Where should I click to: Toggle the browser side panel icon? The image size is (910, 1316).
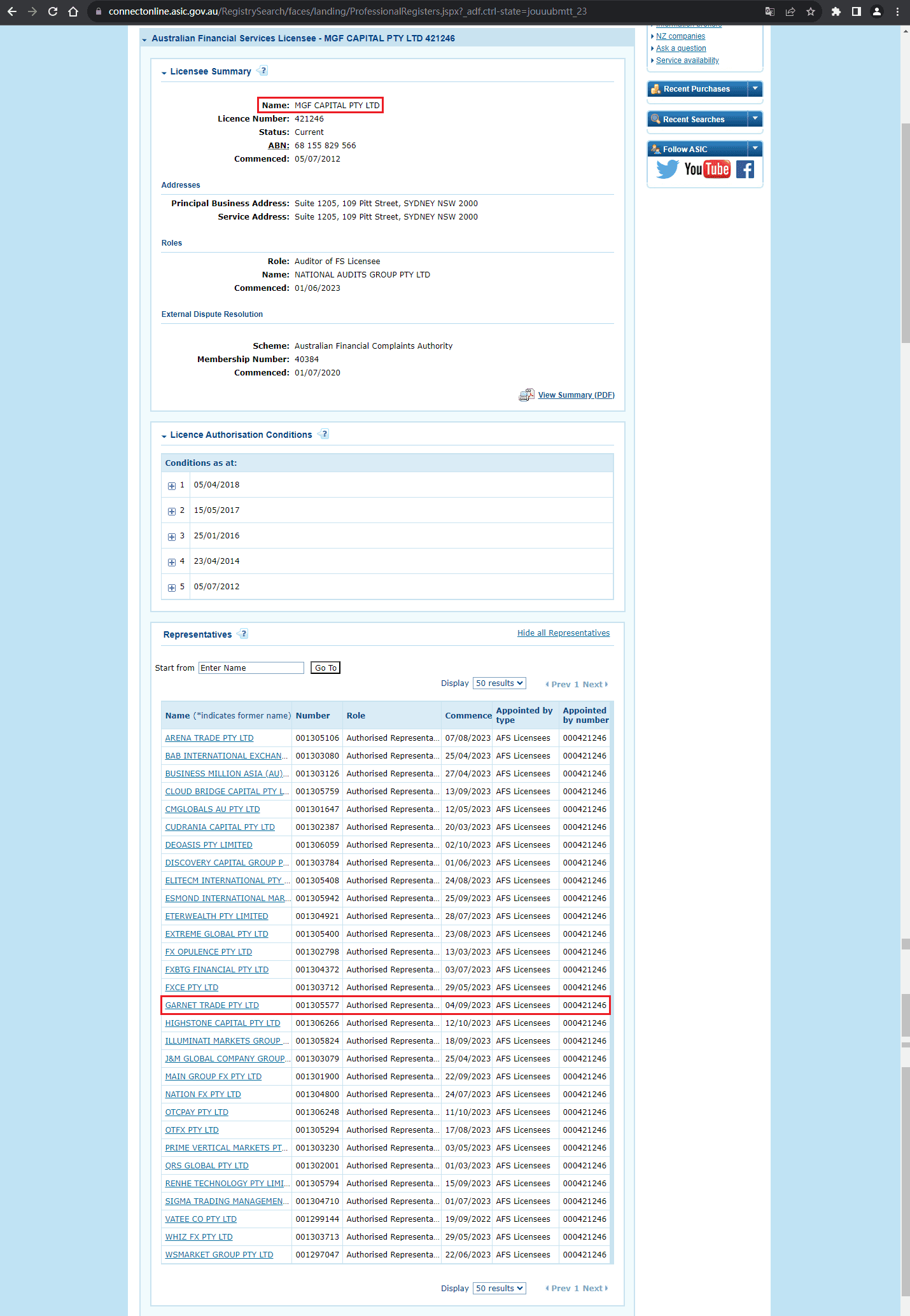coord(857,11)
